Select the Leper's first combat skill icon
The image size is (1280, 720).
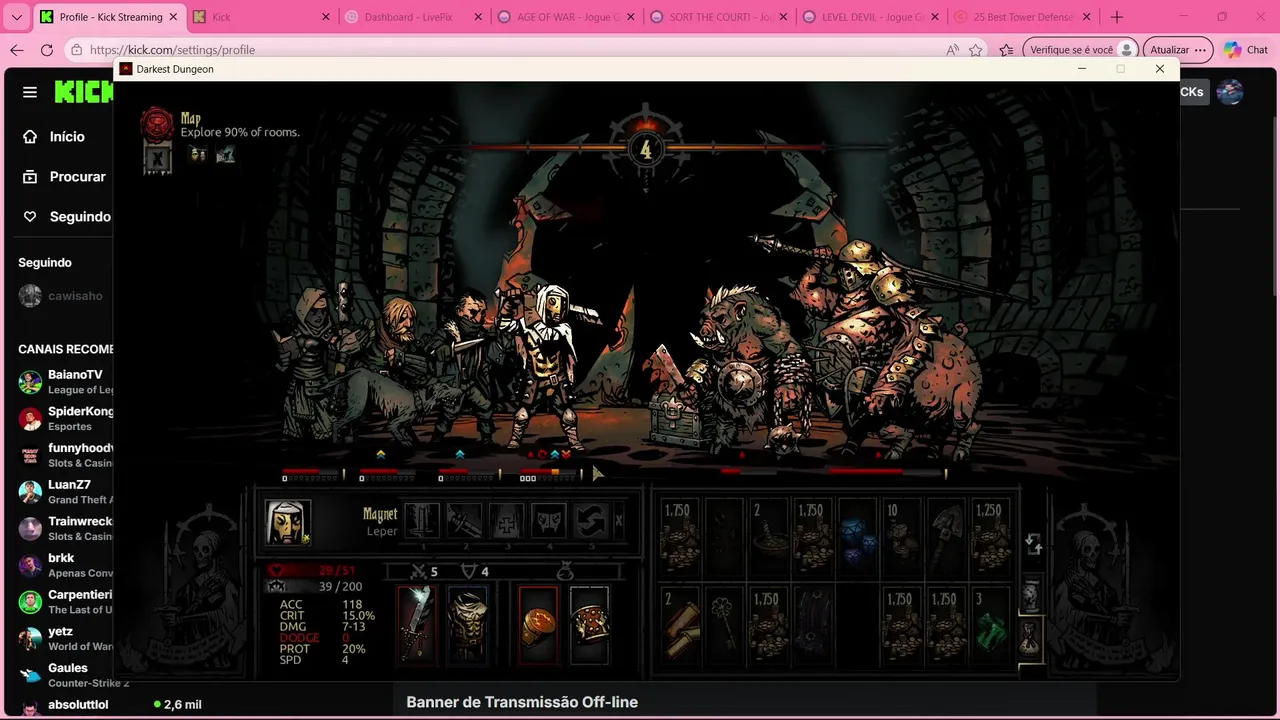tap(423, 521)
